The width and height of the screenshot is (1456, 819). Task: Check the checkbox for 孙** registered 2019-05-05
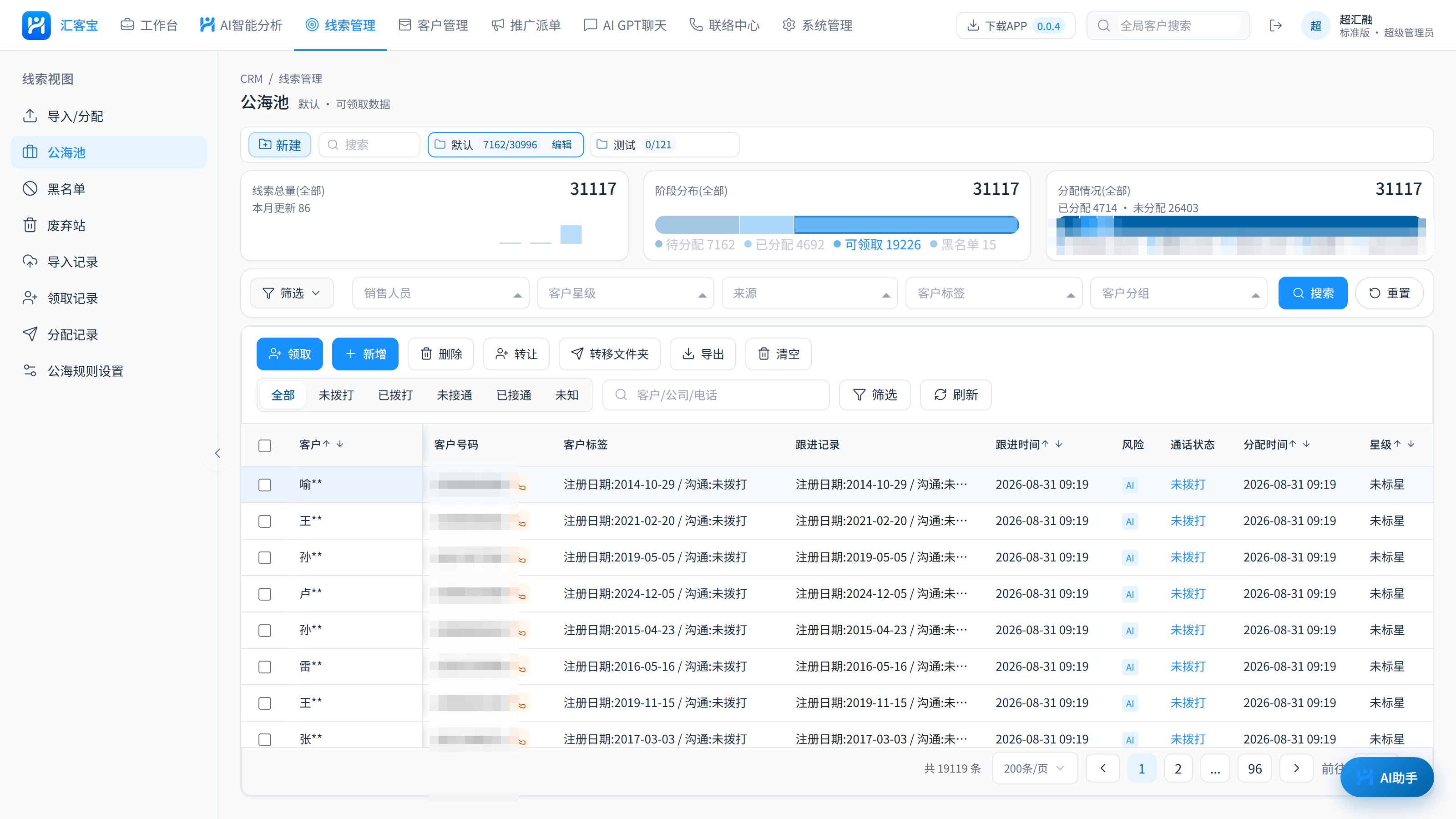point(264,558)
